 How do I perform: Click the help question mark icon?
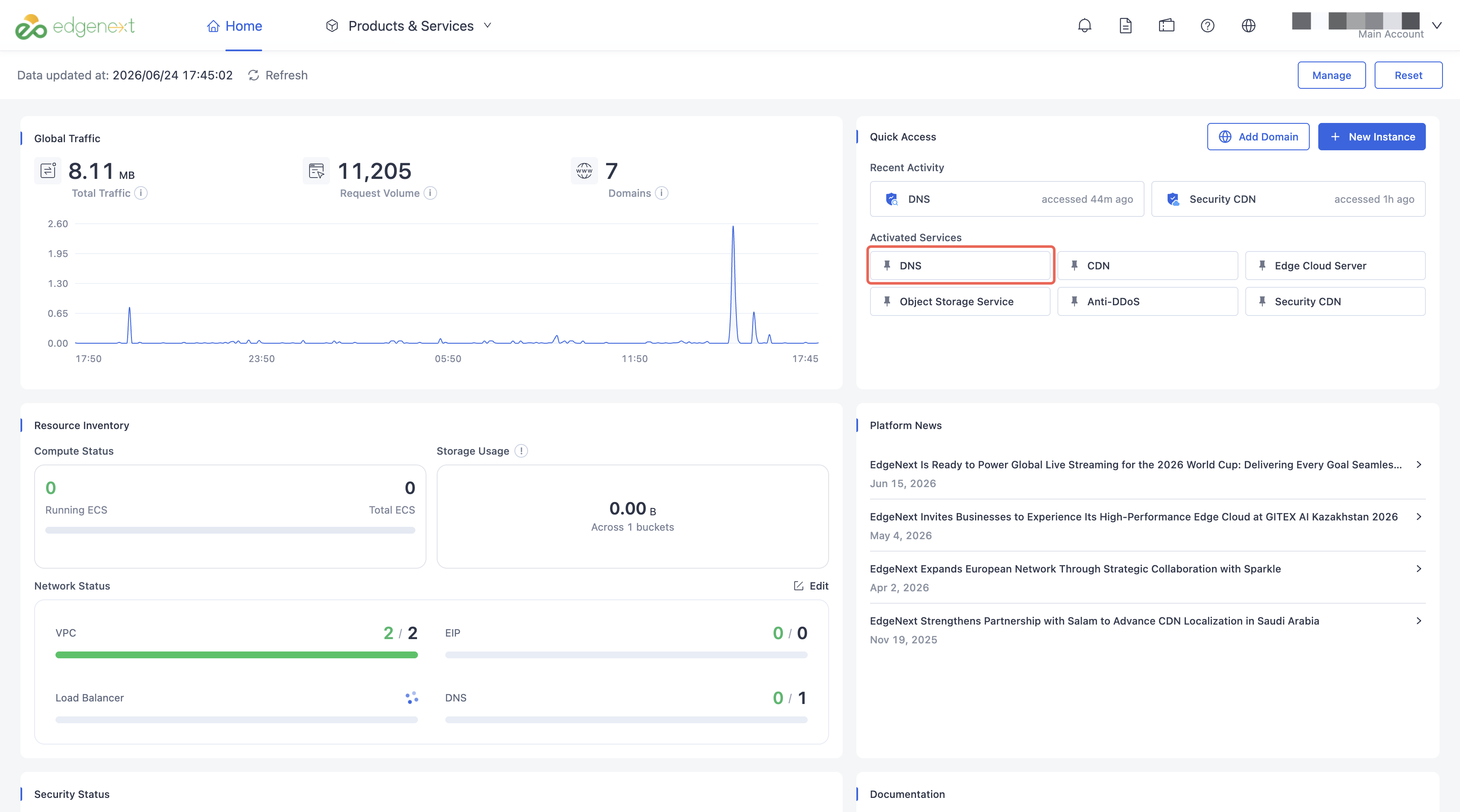1207,26
